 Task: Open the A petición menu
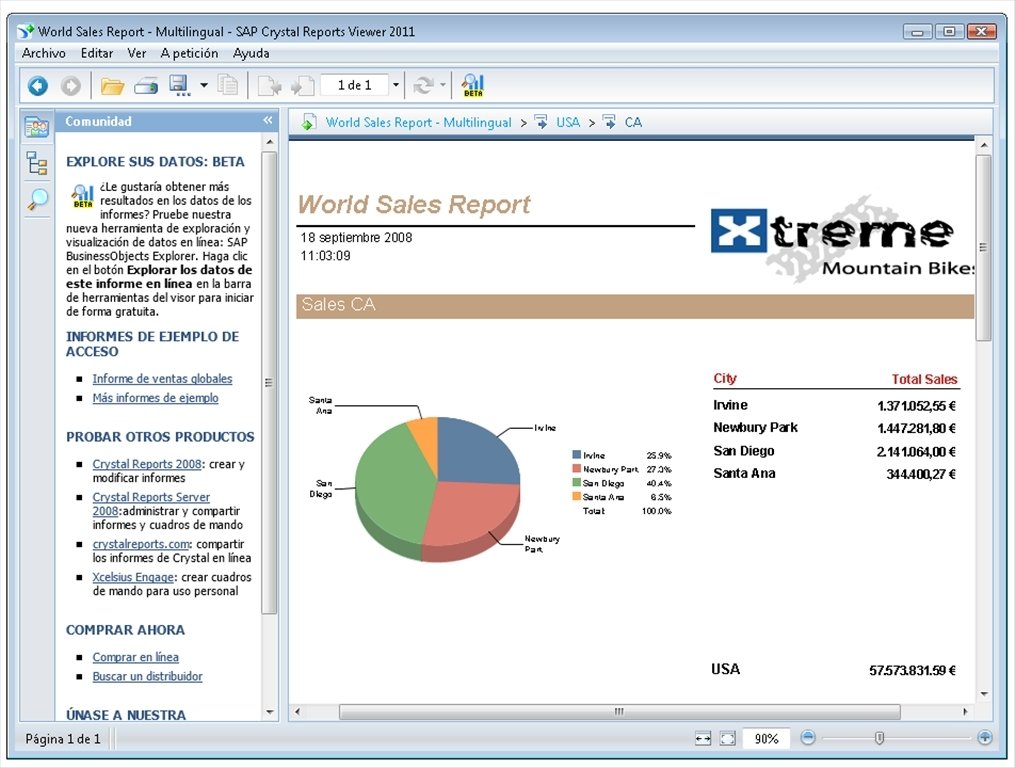pos(189,53)
